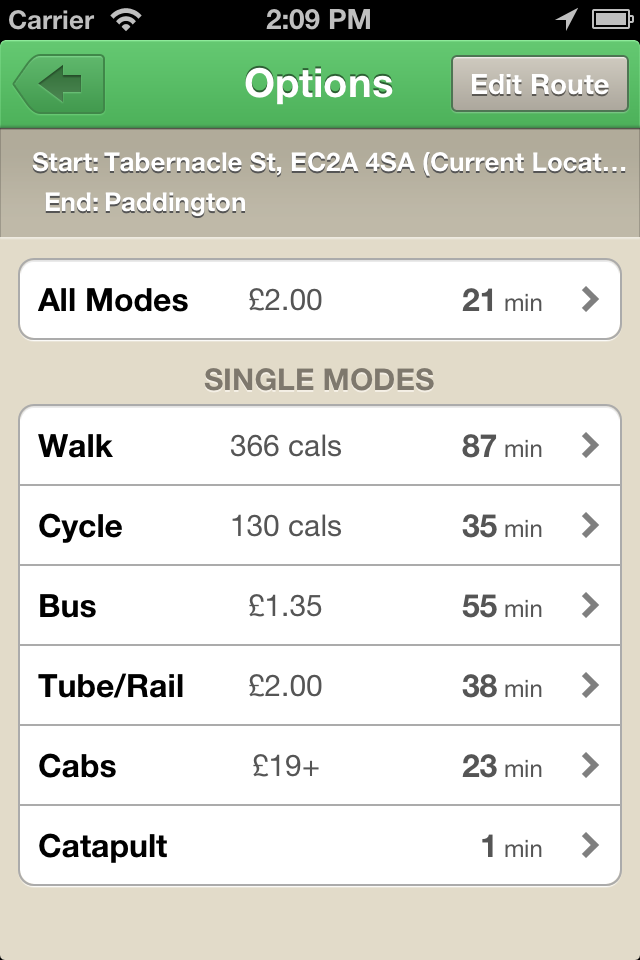
Task: Choose the Cycle option label
Action: click(81, 526)
